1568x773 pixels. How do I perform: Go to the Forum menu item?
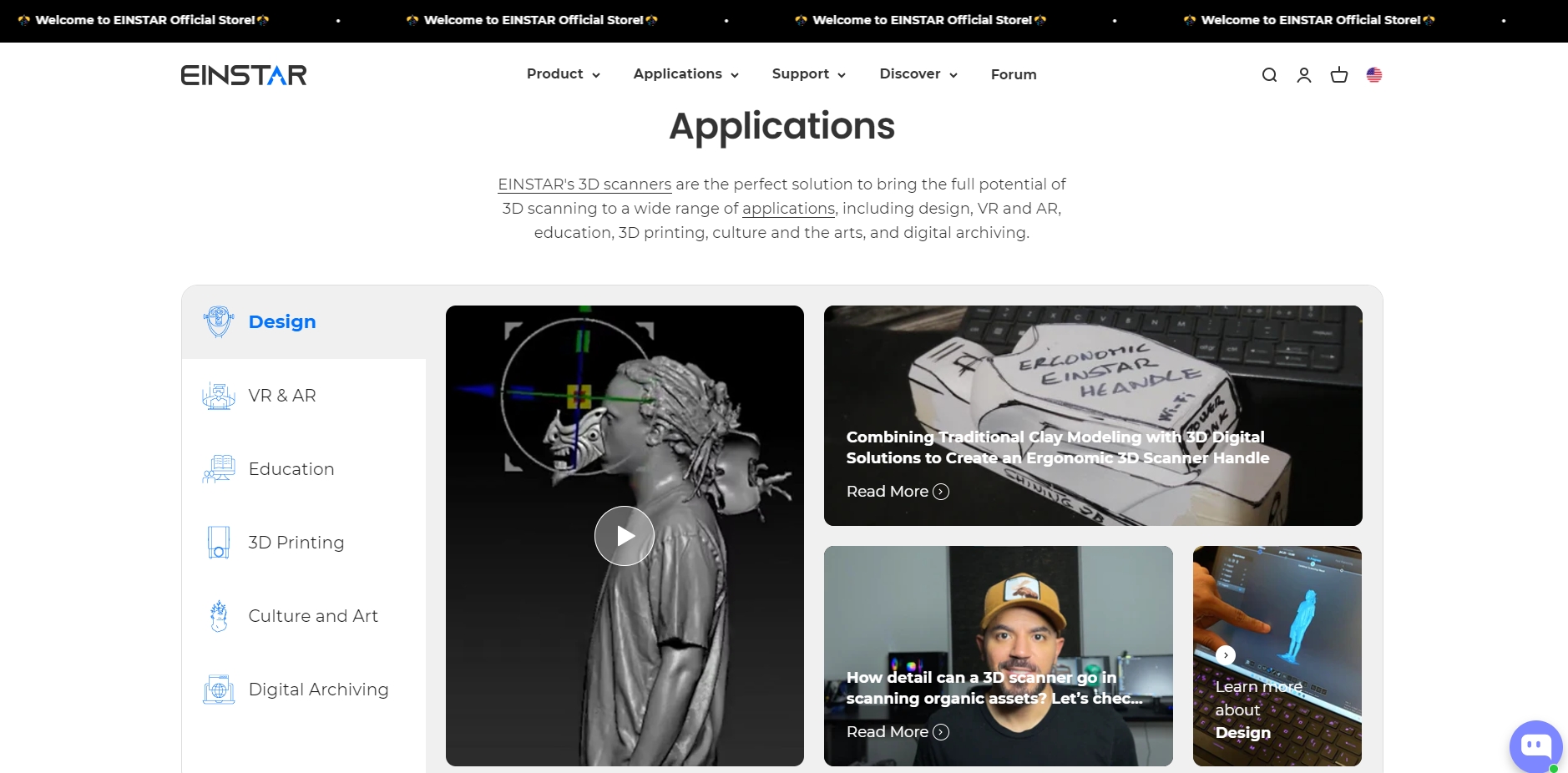click(1013, 74)
